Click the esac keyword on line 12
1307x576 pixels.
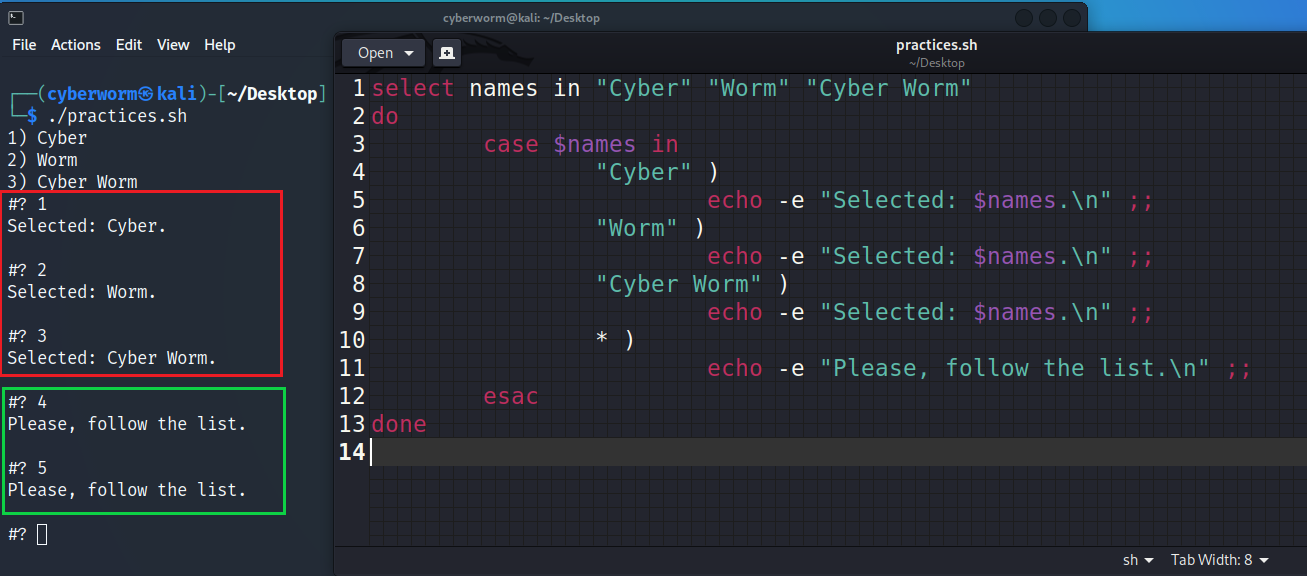pyautogui.click(x=511, y=396)
